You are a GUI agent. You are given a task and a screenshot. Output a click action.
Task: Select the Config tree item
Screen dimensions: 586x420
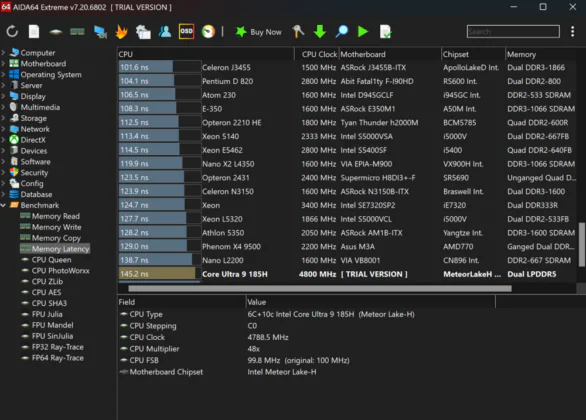[x=32, y=183]
